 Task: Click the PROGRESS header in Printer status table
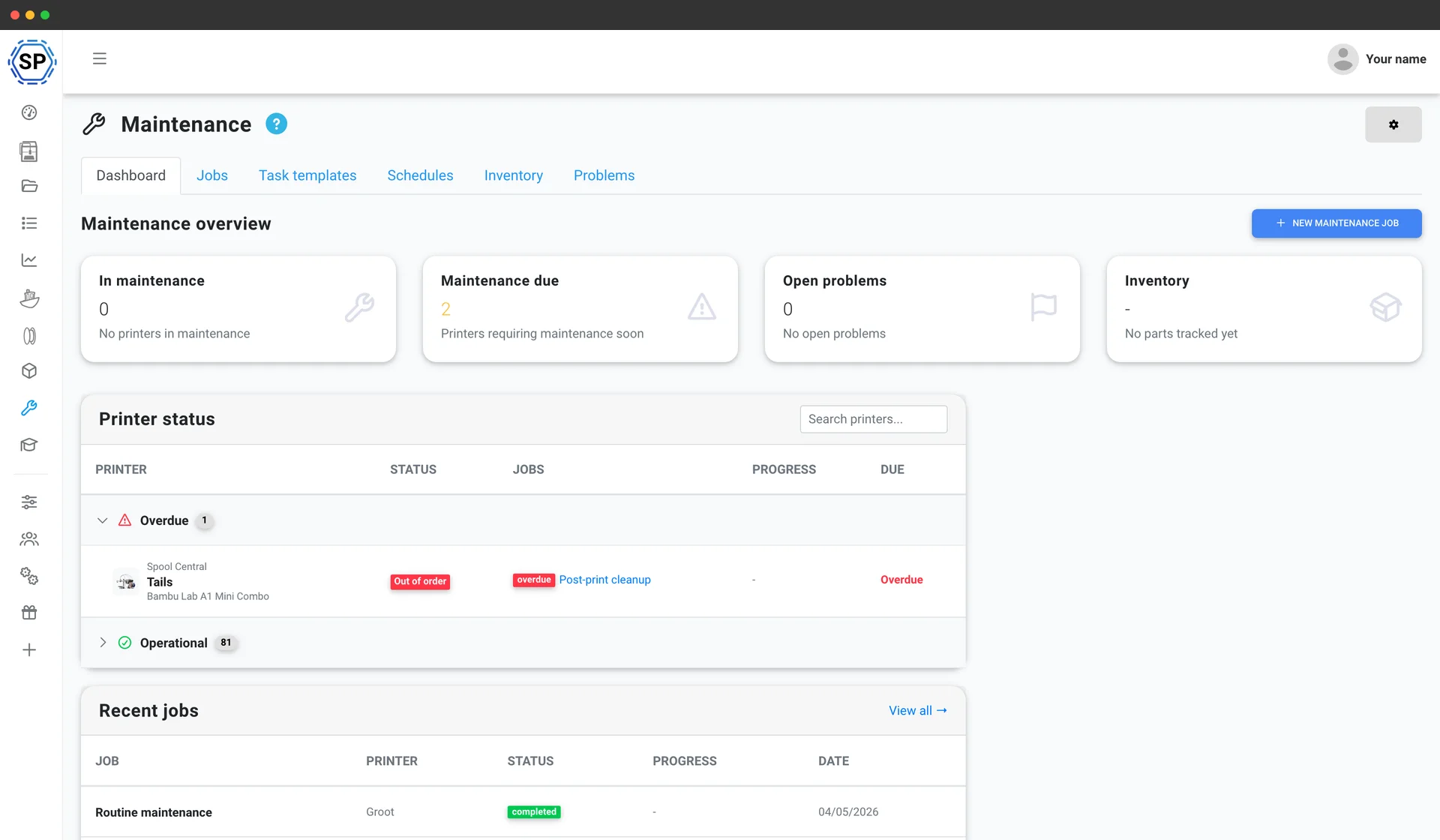784,469
